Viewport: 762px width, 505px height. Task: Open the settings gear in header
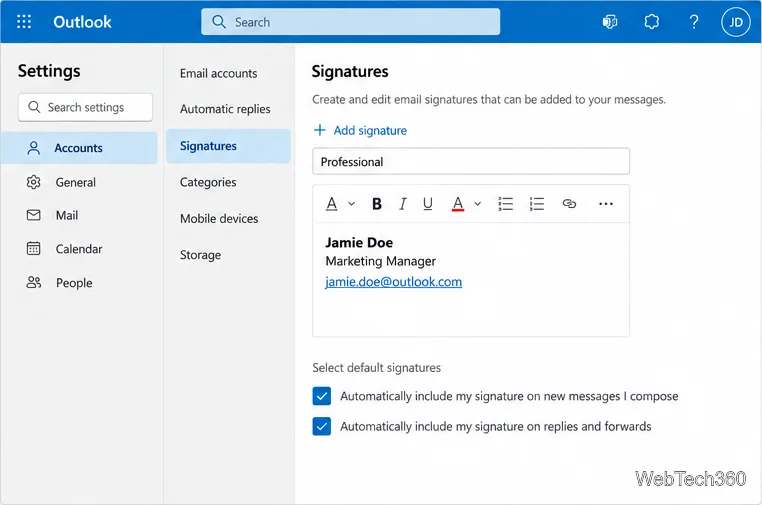click(652, 22)
